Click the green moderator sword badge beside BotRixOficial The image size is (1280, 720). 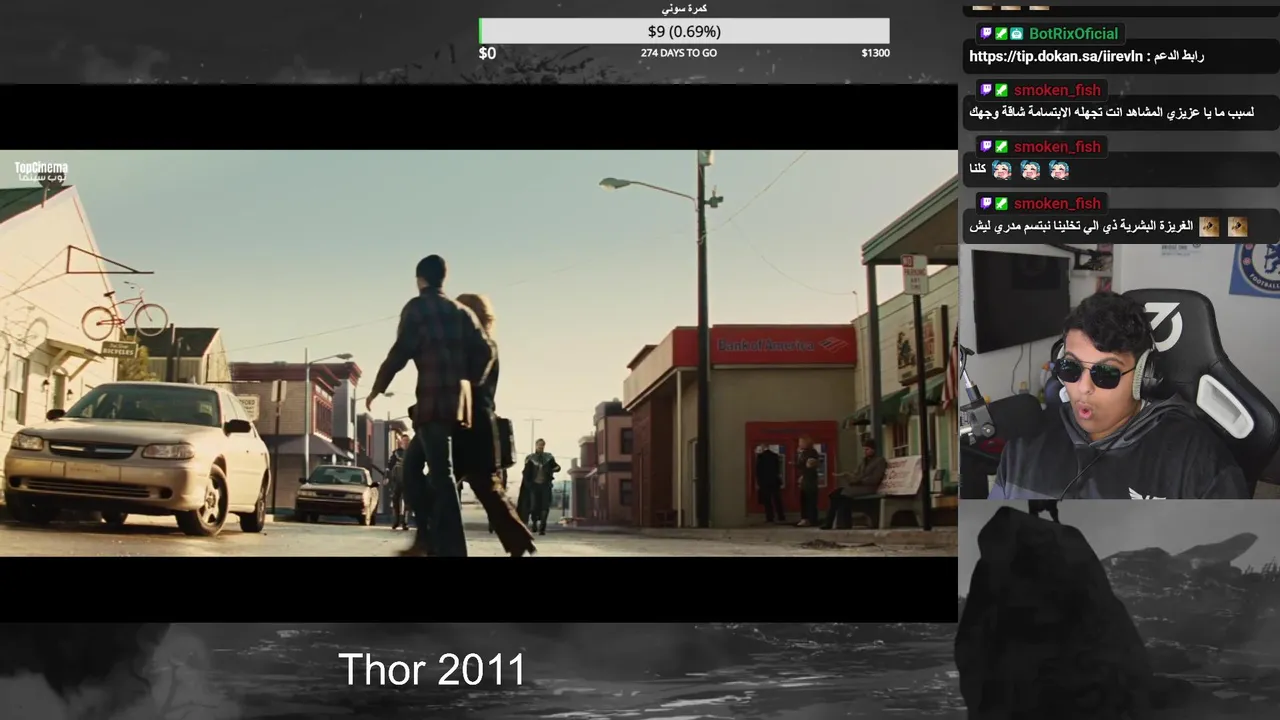1001,34
